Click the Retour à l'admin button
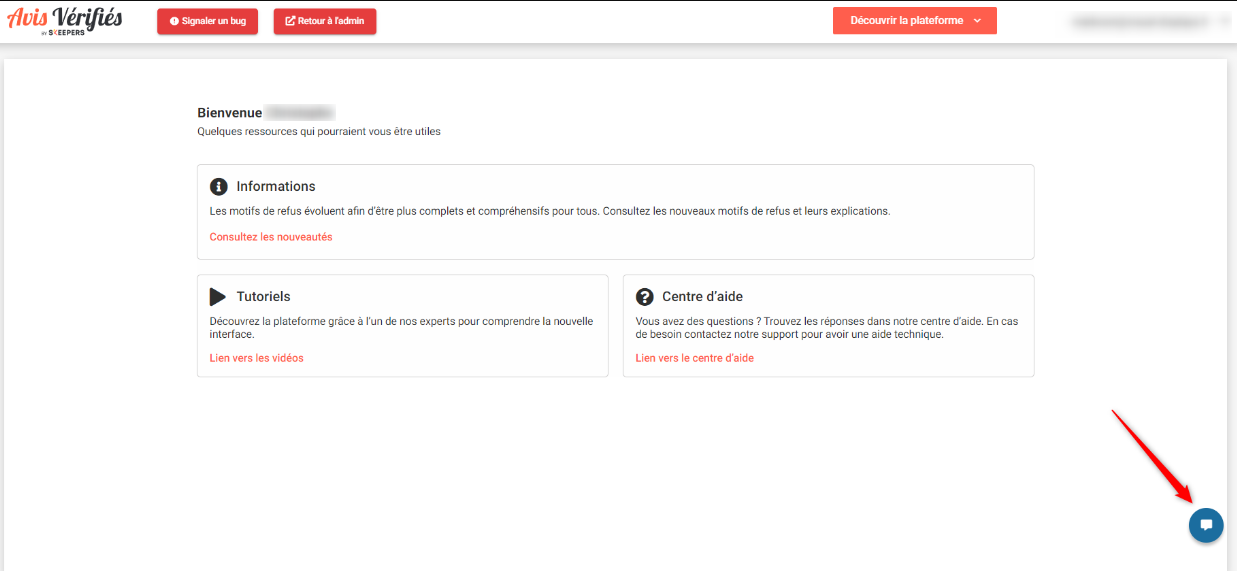 [x=325, y=21]
